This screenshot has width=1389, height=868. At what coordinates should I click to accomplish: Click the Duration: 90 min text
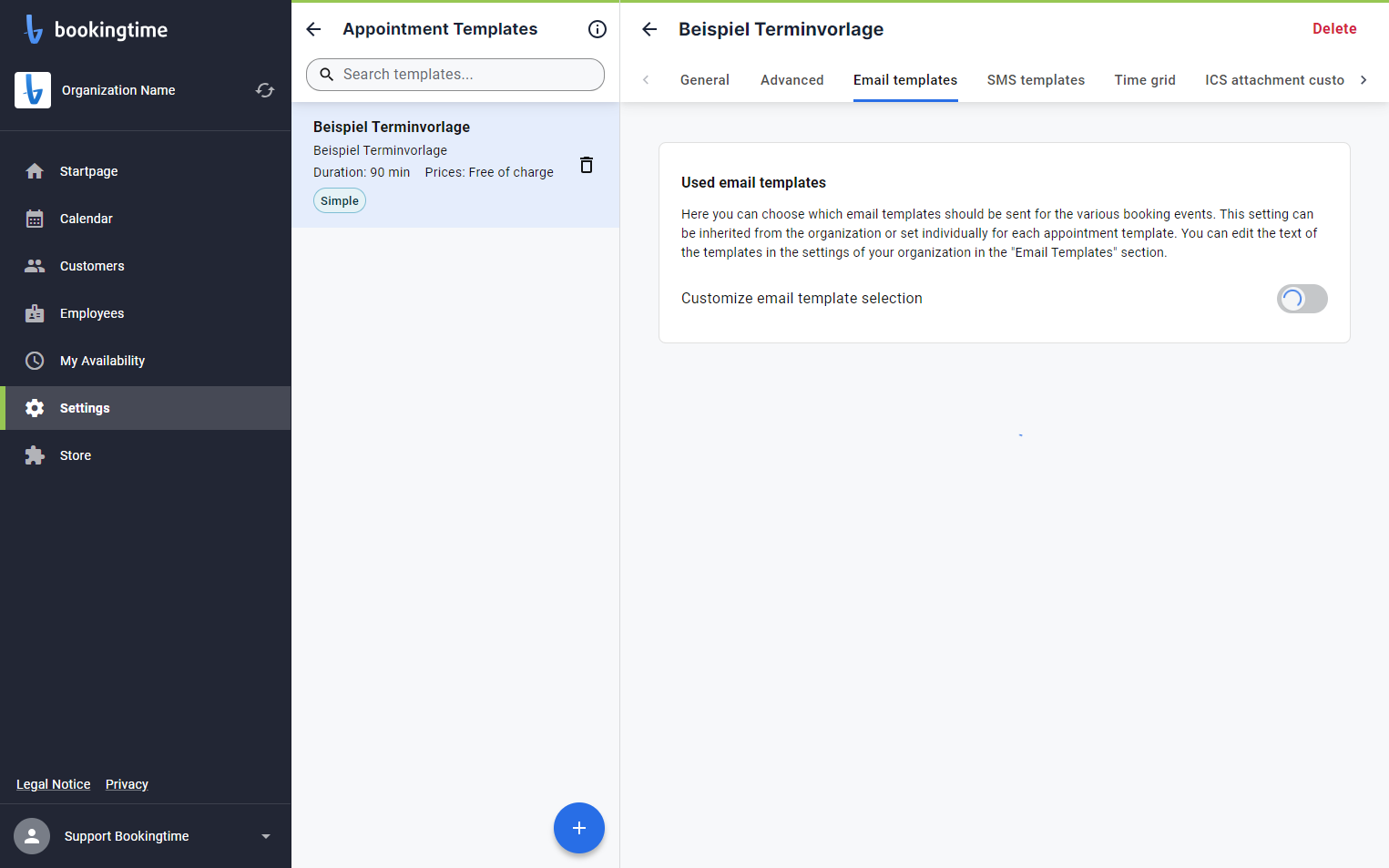point(362,172)
